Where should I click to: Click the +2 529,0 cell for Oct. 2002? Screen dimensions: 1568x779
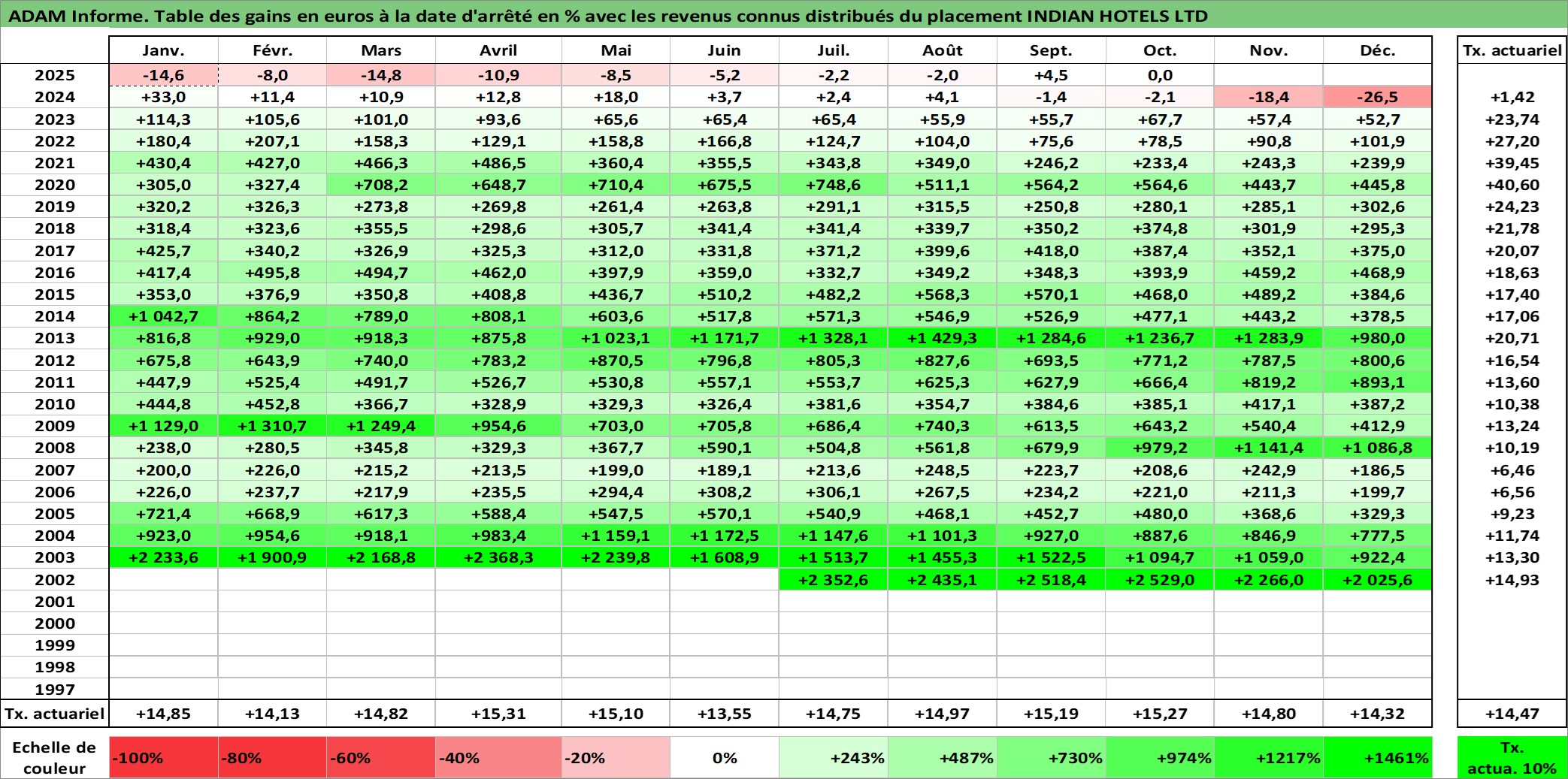[1160, 580]
